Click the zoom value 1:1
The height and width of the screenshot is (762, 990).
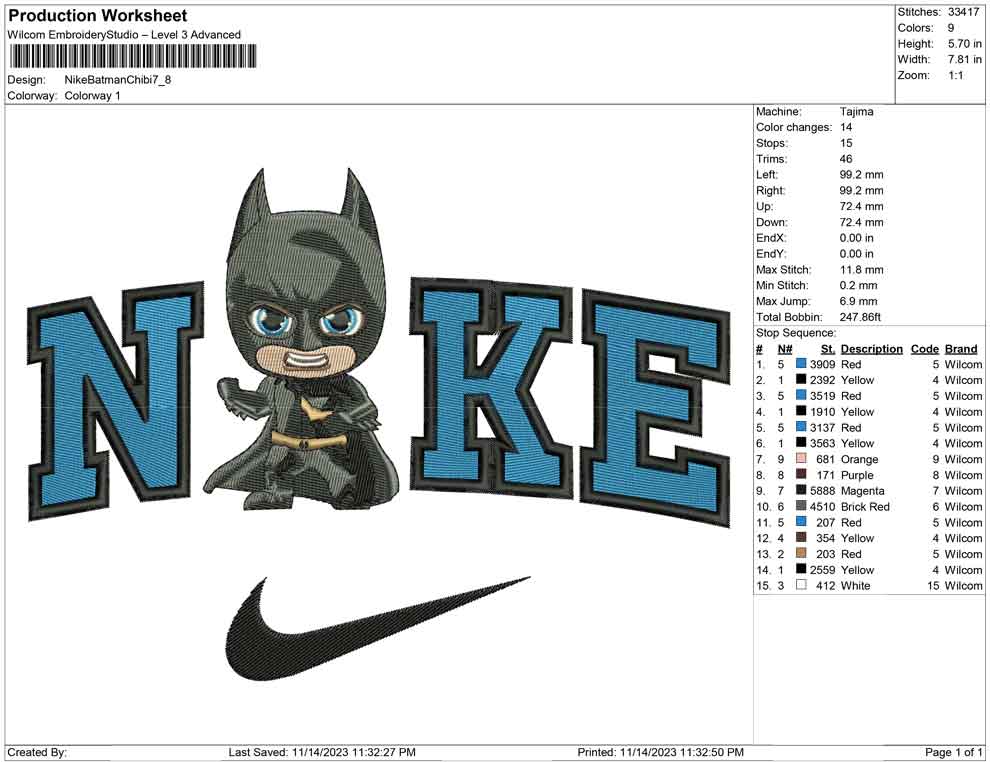tap(955, 75)
